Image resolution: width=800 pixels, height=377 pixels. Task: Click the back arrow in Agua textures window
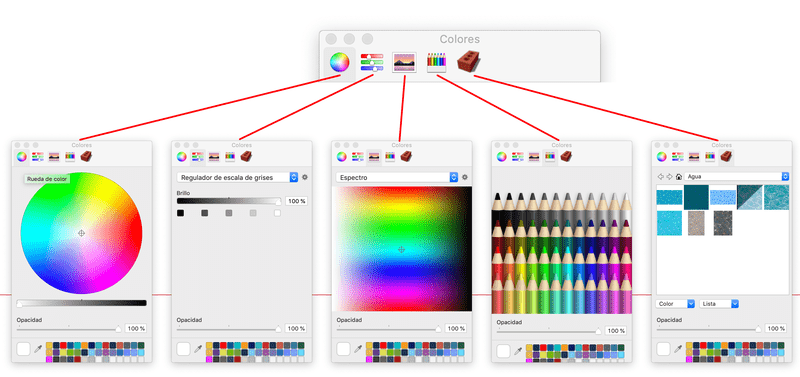click(661, 177)
